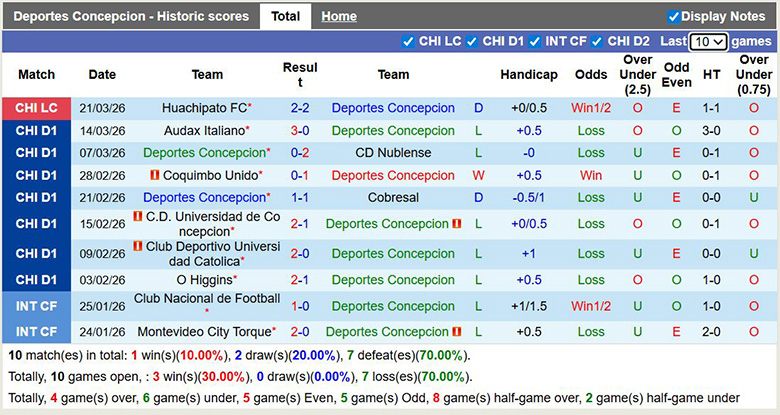The image size is (780, 415).
Task: Click red card icon beside Coquimbo Unido
Action: (x=155, y=175)
